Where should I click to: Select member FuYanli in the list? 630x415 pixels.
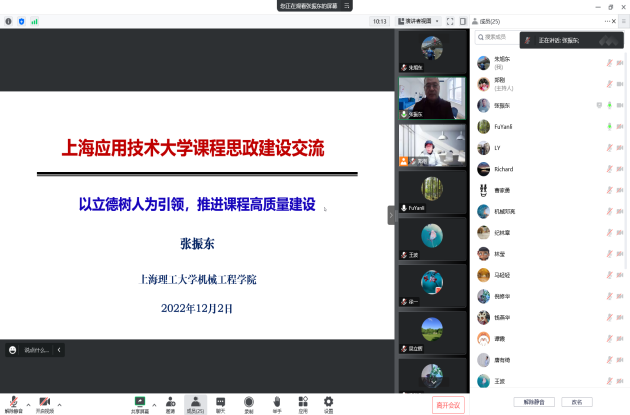click(x=548, y=127)
